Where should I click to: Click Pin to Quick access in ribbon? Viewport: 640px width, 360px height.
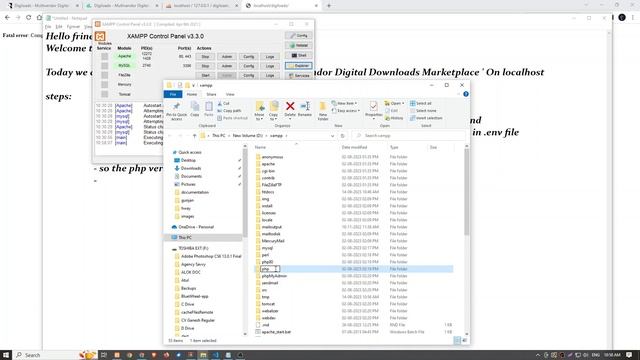click(x=176, y=111)
